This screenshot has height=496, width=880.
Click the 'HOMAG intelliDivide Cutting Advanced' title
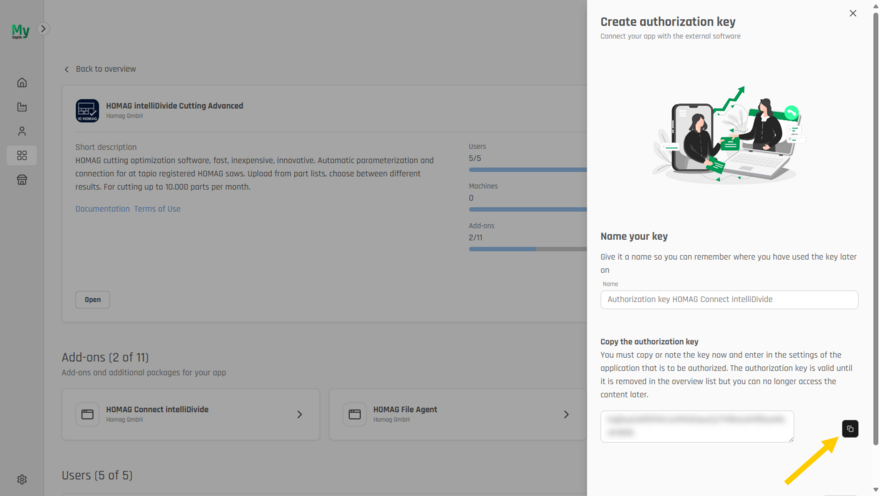click(175, 105)
